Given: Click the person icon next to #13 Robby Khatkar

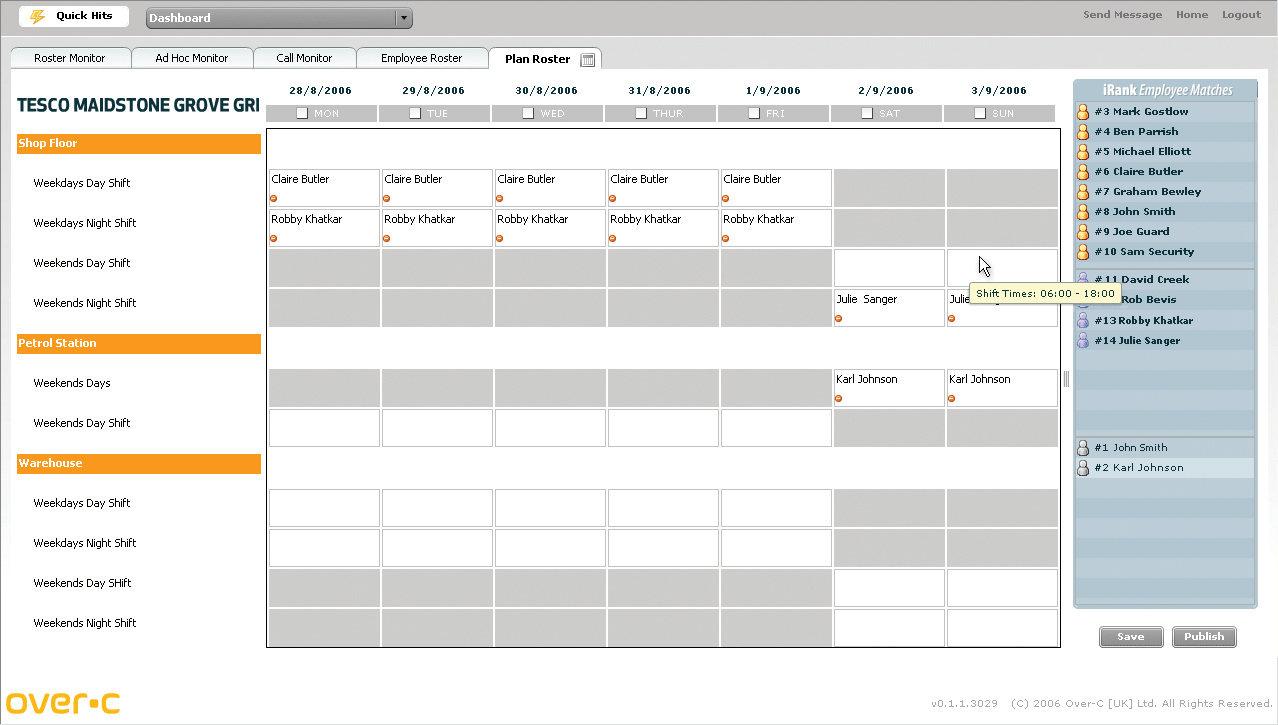Looking at the screenshot, I should coord(1082,321).
